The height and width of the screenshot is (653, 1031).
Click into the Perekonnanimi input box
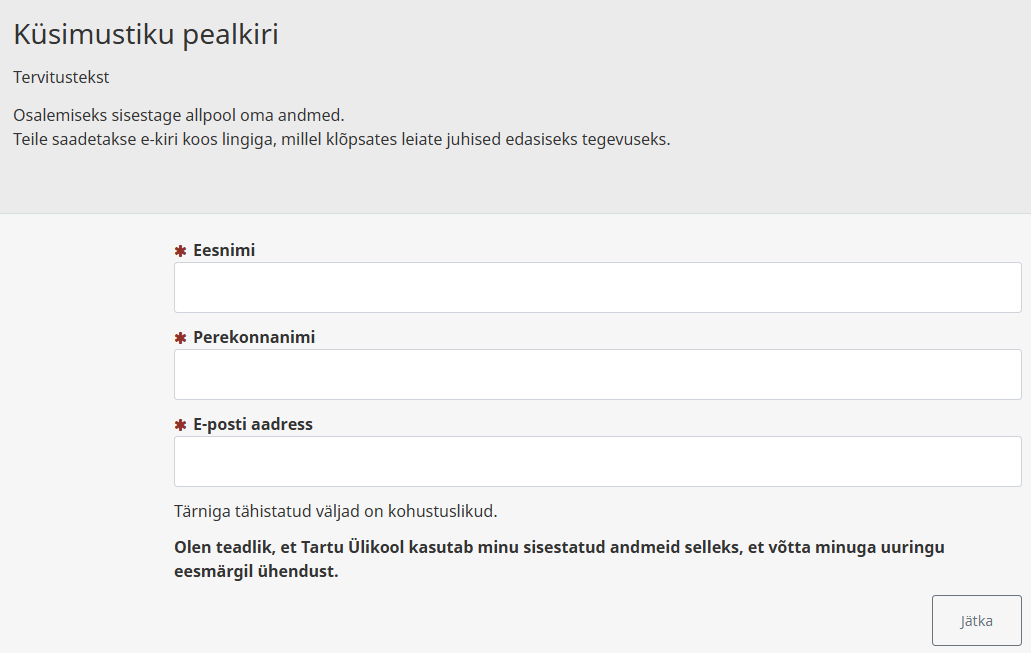click(x=597, y=374)
